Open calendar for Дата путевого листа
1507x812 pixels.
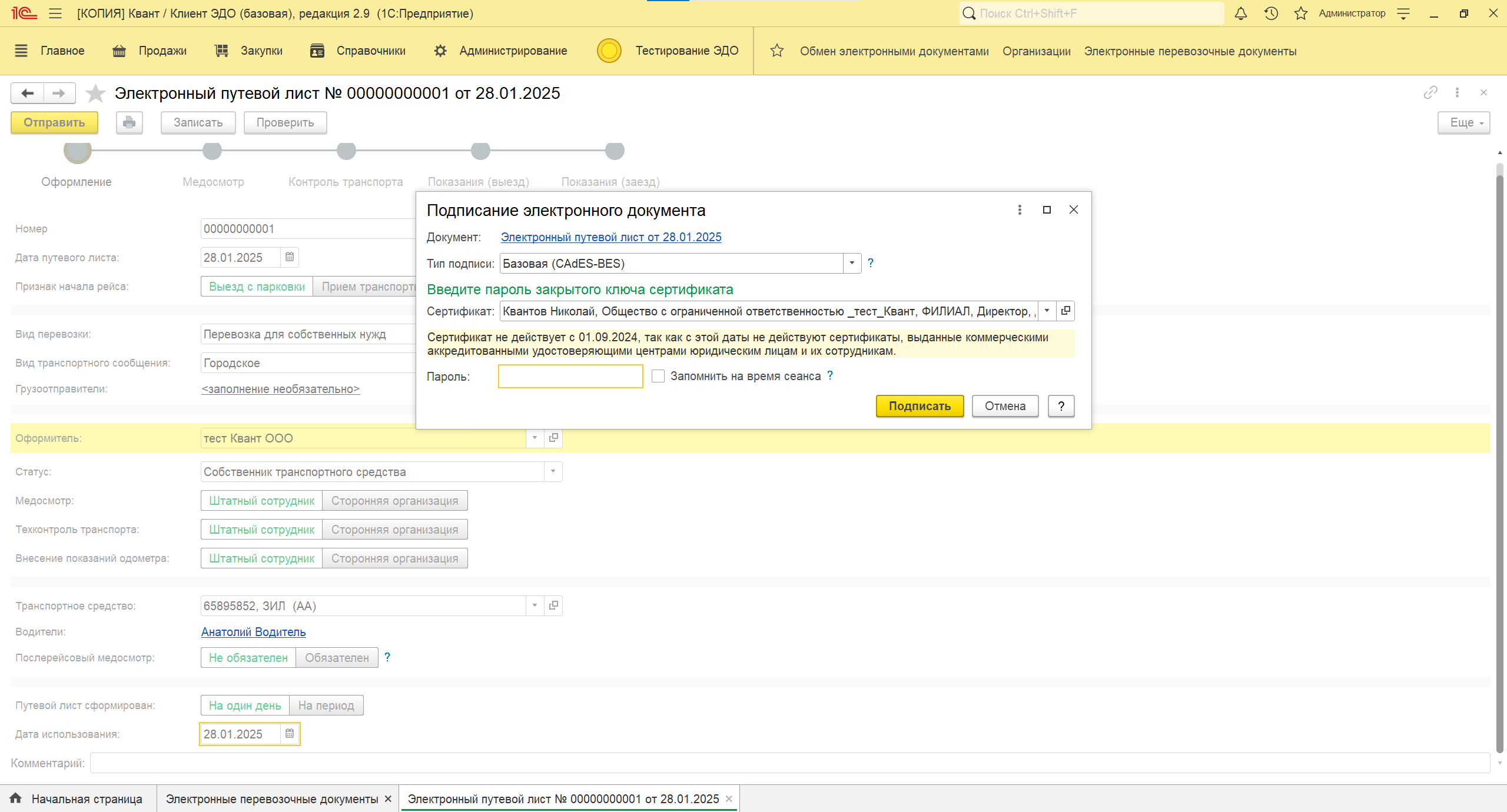(x=290, y=257)
